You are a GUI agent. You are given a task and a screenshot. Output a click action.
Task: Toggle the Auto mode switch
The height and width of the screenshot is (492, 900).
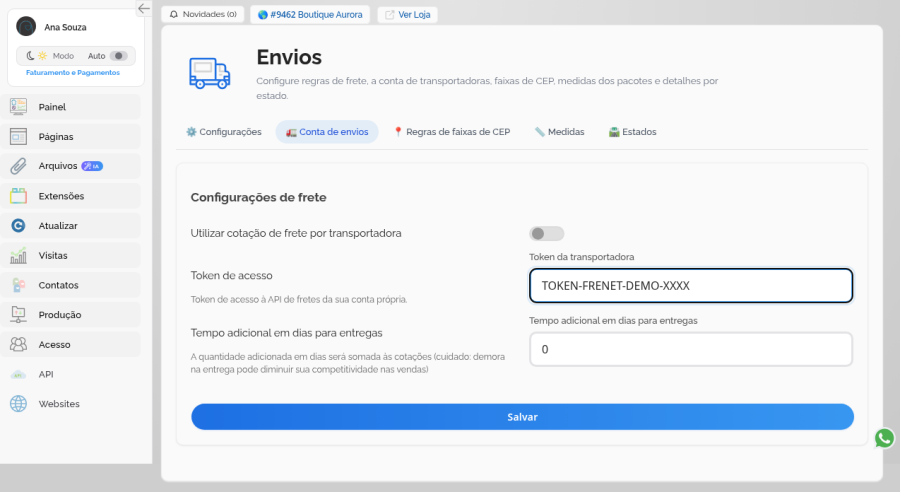(119, 56)
